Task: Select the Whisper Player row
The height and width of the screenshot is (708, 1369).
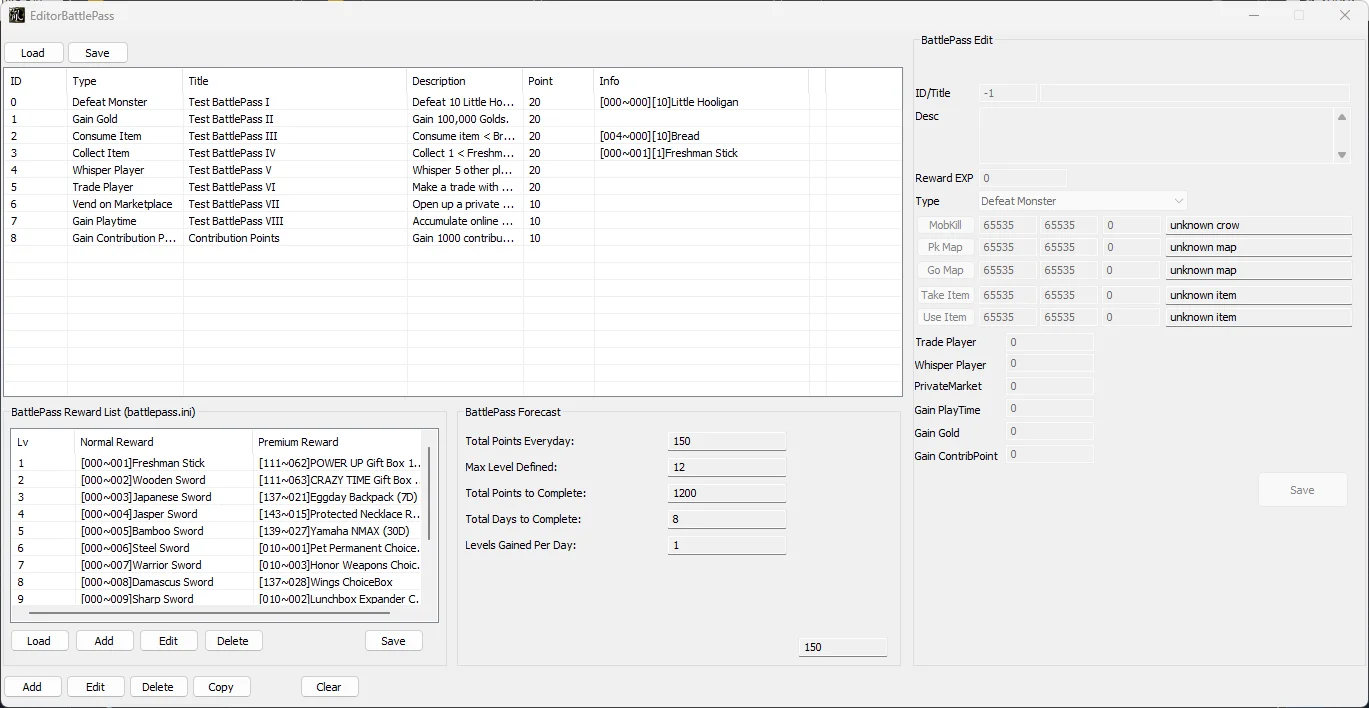Action: point(453,170)
